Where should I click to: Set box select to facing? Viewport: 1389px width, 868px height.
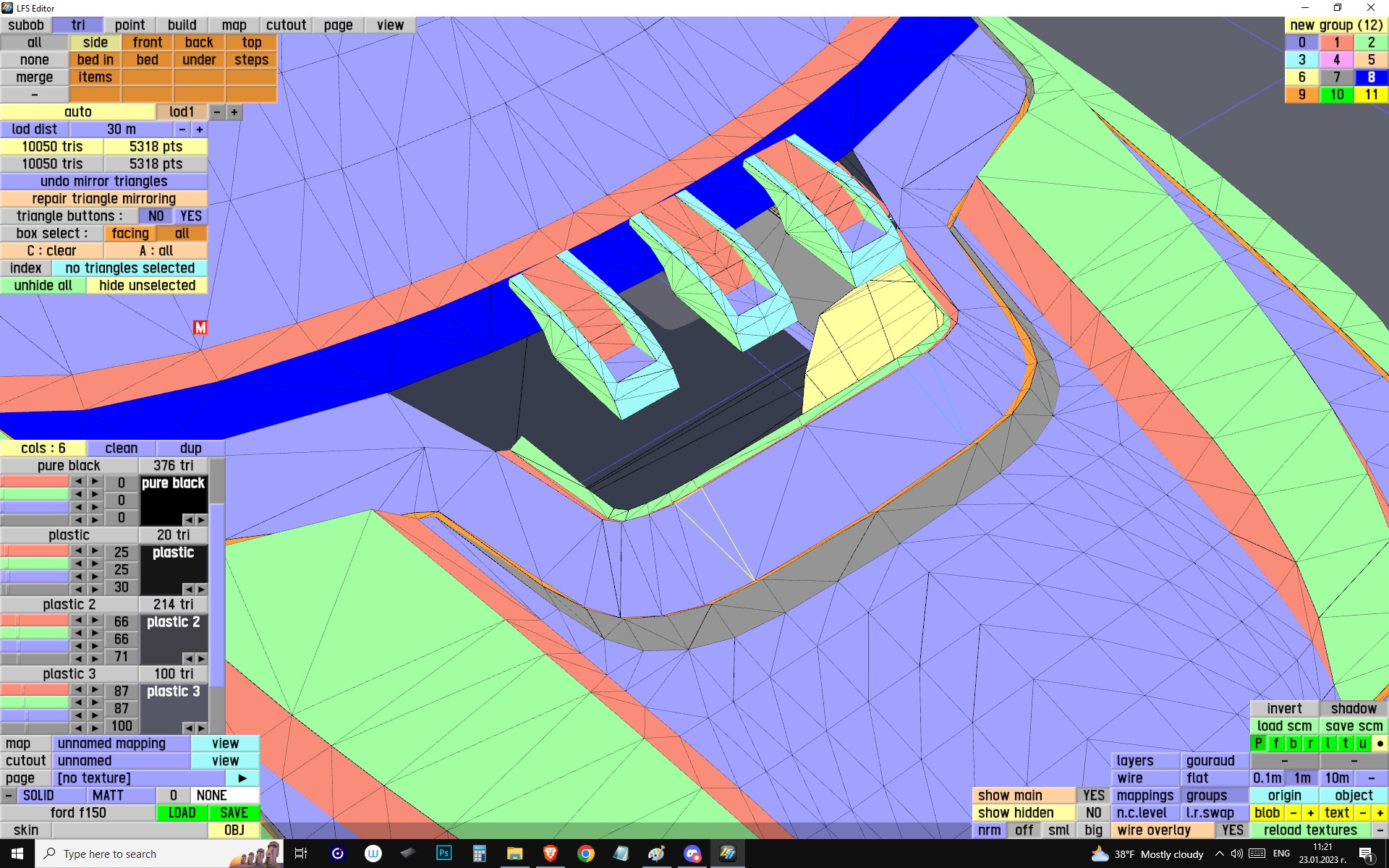pyautogui.click(x=130, y=234)
